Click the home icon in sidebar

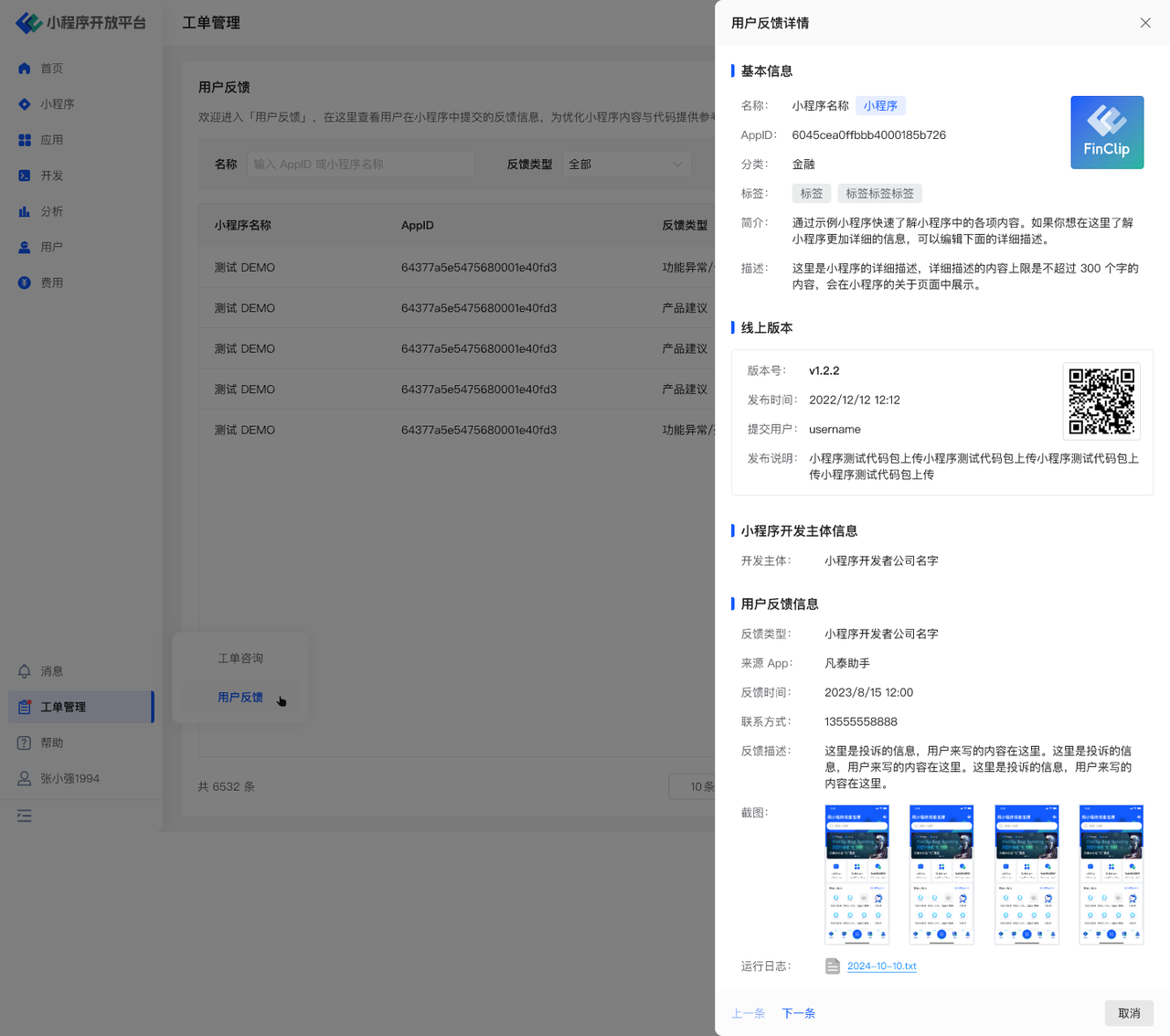(x=25, y=69)
